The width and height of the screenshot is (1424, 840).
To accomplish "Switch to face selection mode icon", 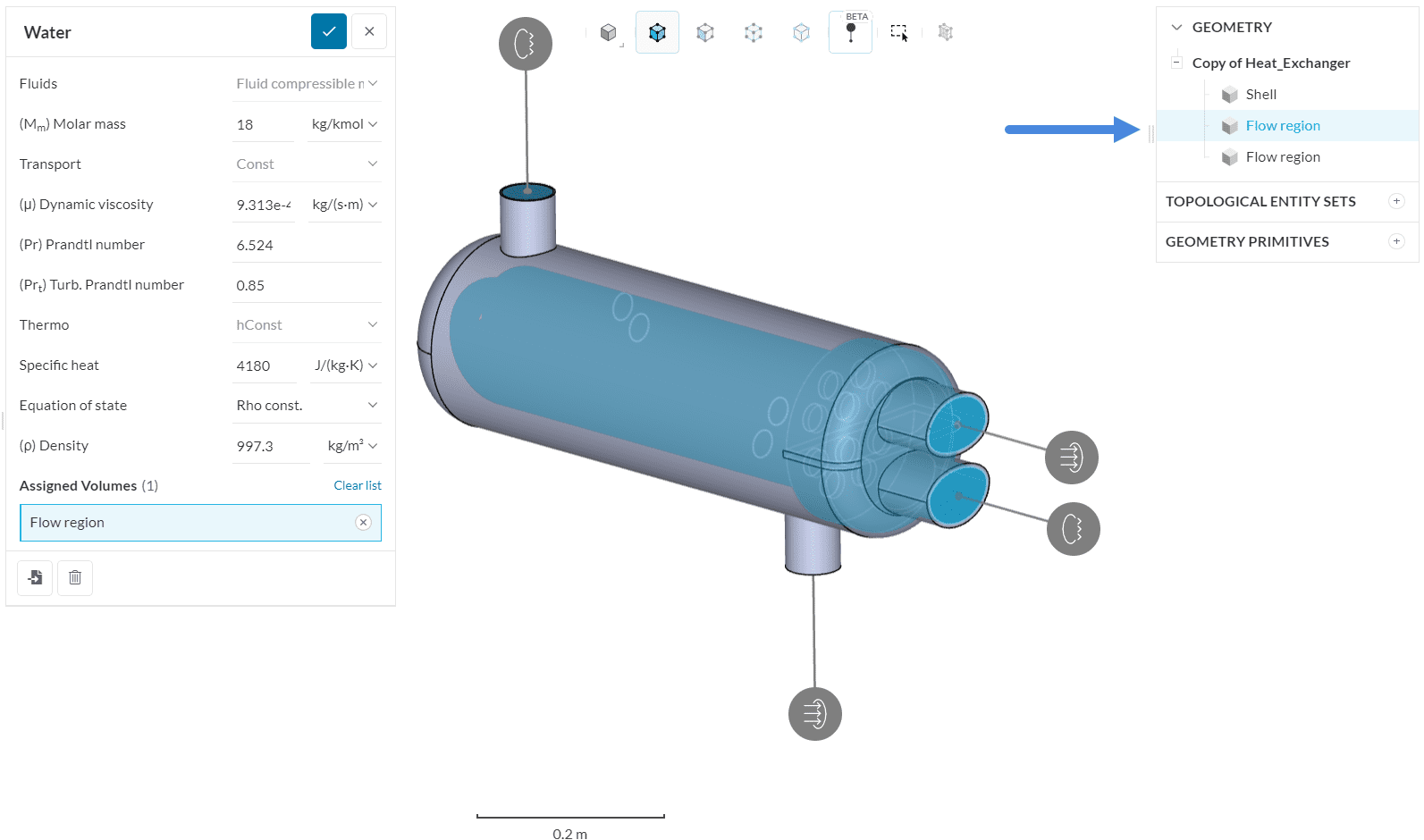I will click(x=705, y=33).
